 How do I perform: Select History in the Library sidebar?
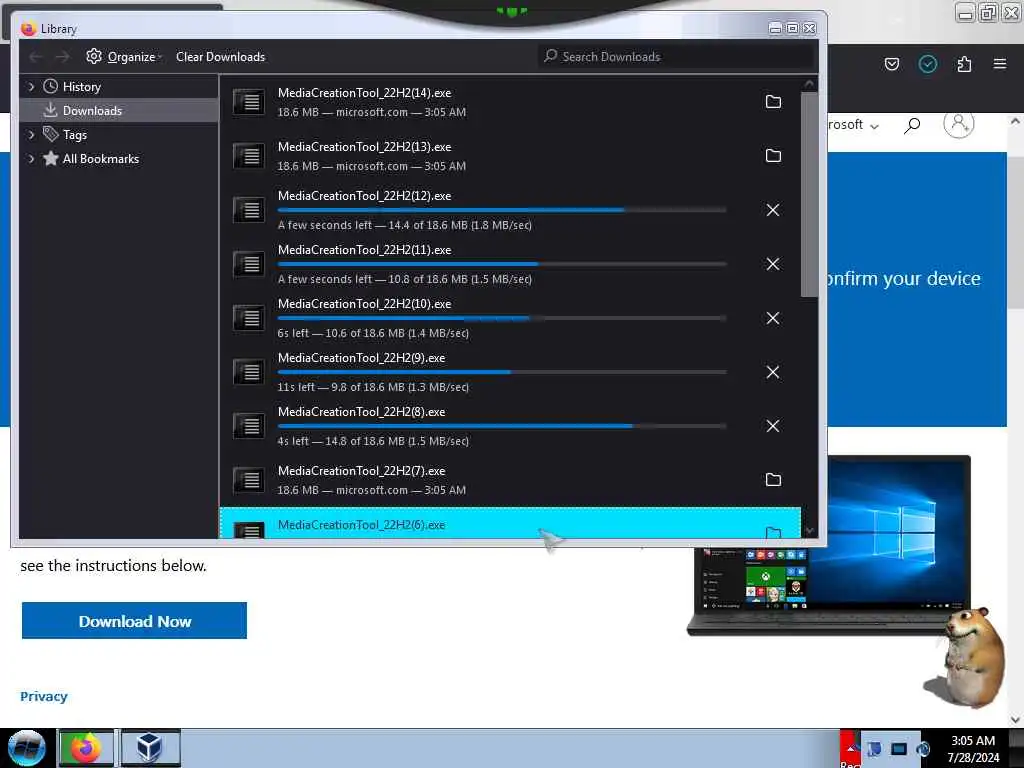(82, 87)
